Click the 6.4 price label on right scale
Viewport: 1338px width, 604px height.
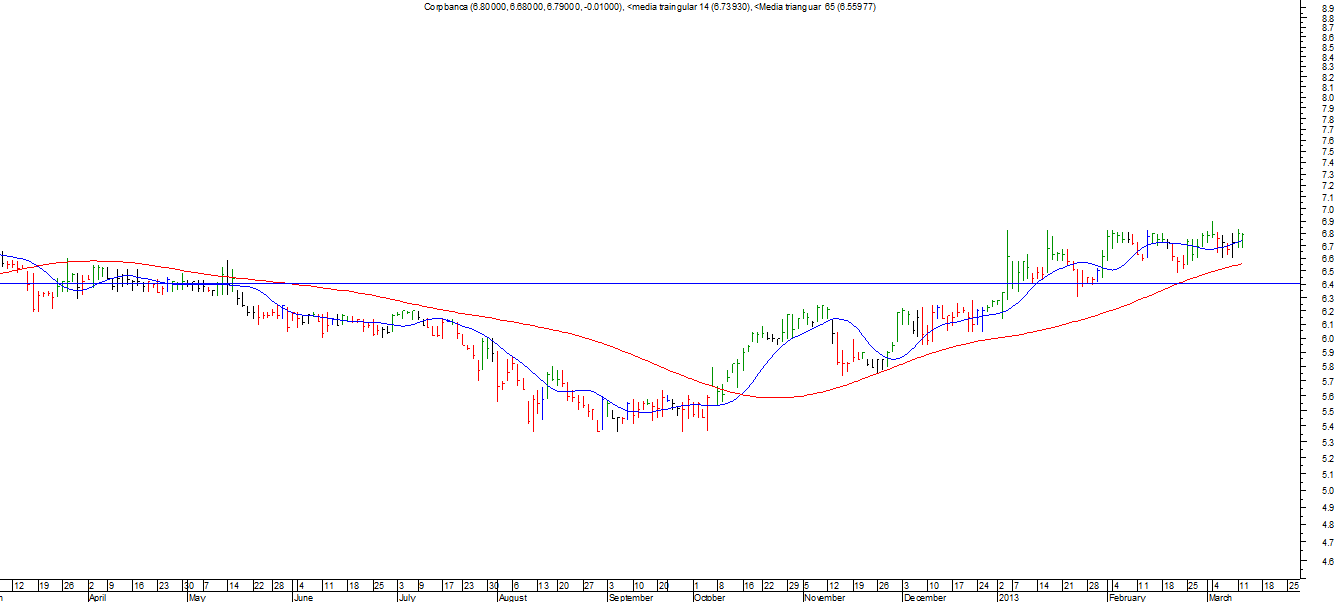1329,285
